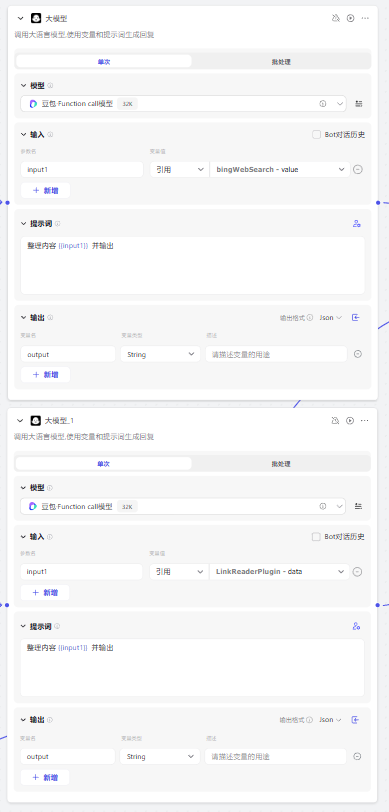The height and width of the screenshot is (812, 389).
Task: Show the model info icon in the 大模型_1 dropdown
Action: [322, 506]
